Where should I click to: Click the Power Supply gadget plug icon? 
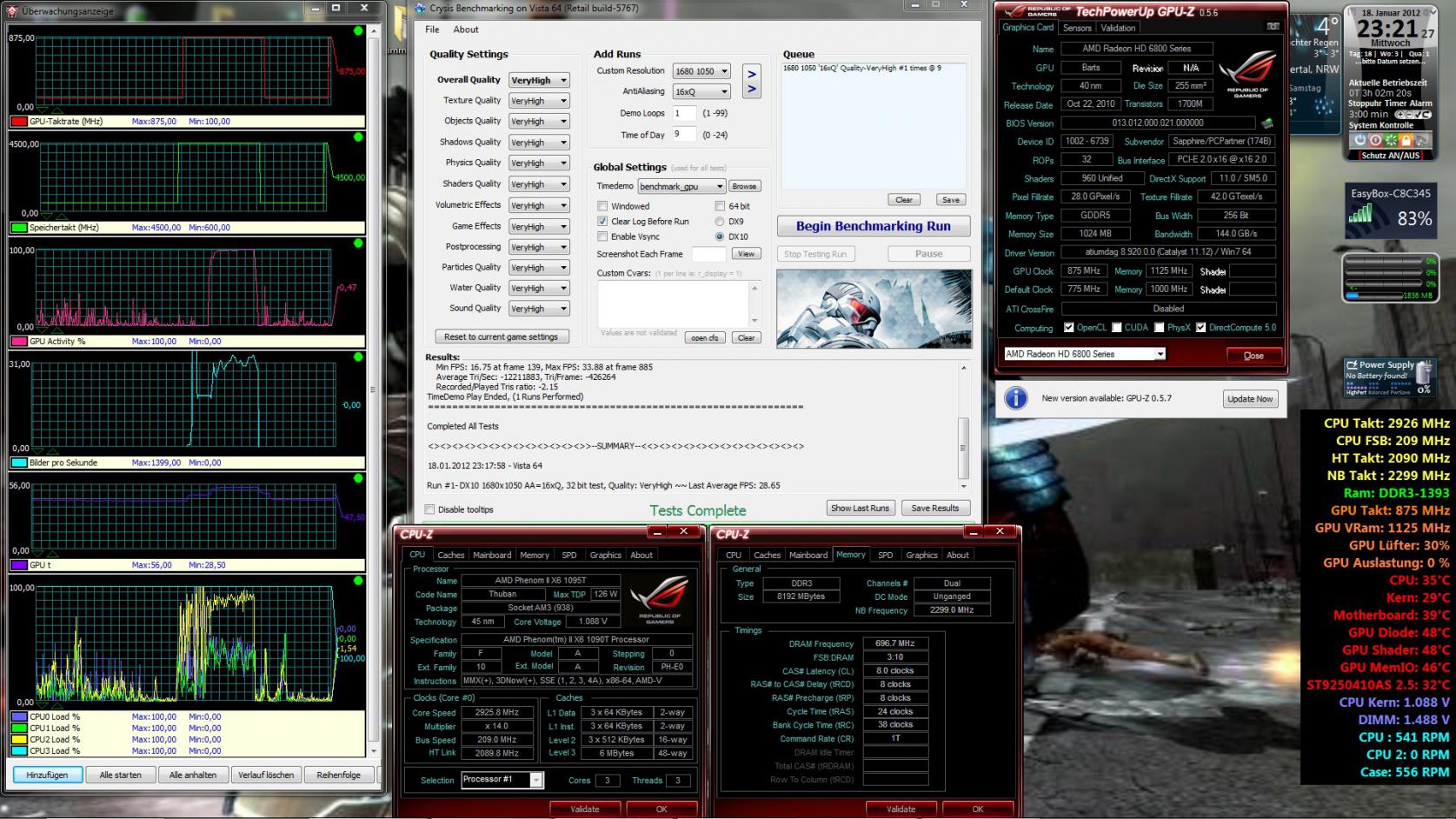(x=1423, y=374)
